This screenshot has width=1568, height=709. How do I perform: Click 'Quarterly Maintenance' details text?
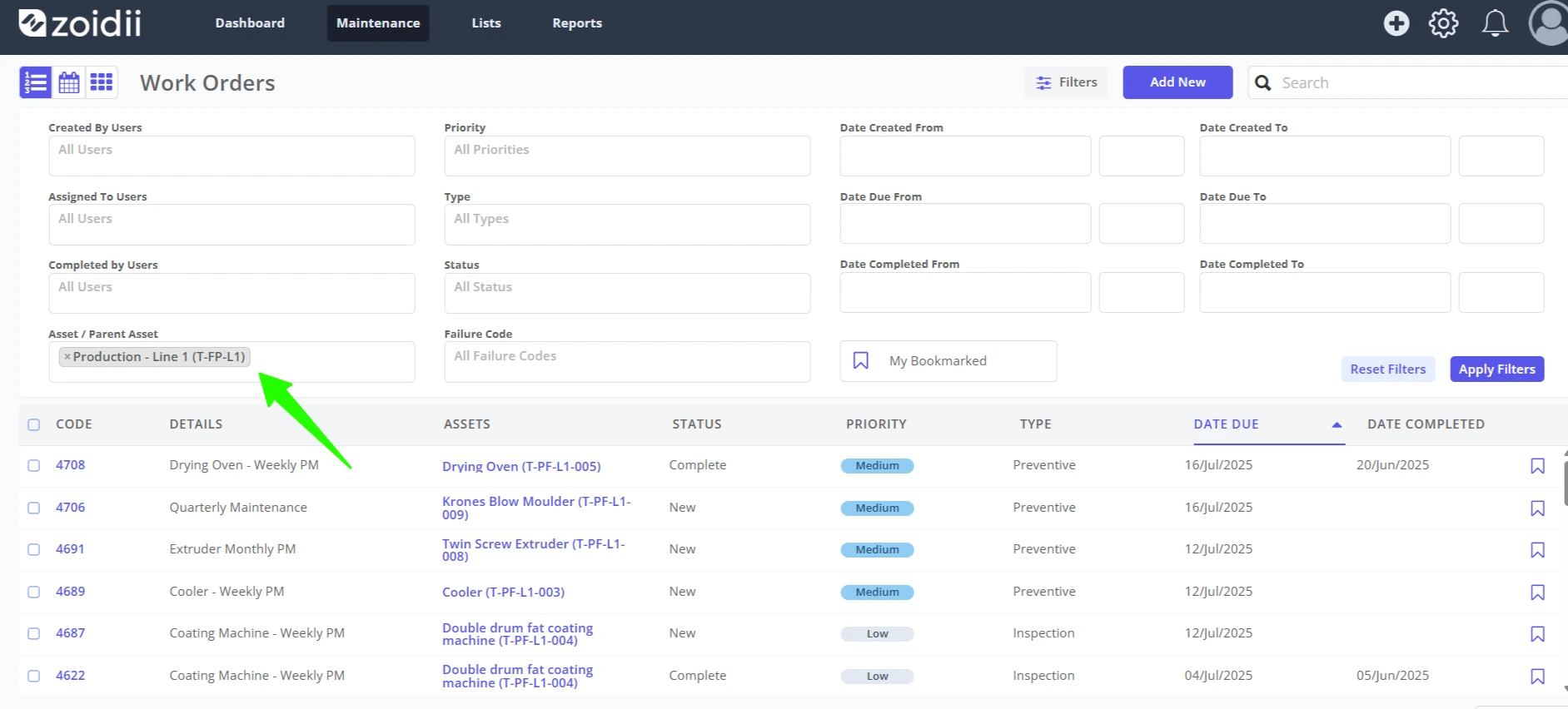[238, 508]
